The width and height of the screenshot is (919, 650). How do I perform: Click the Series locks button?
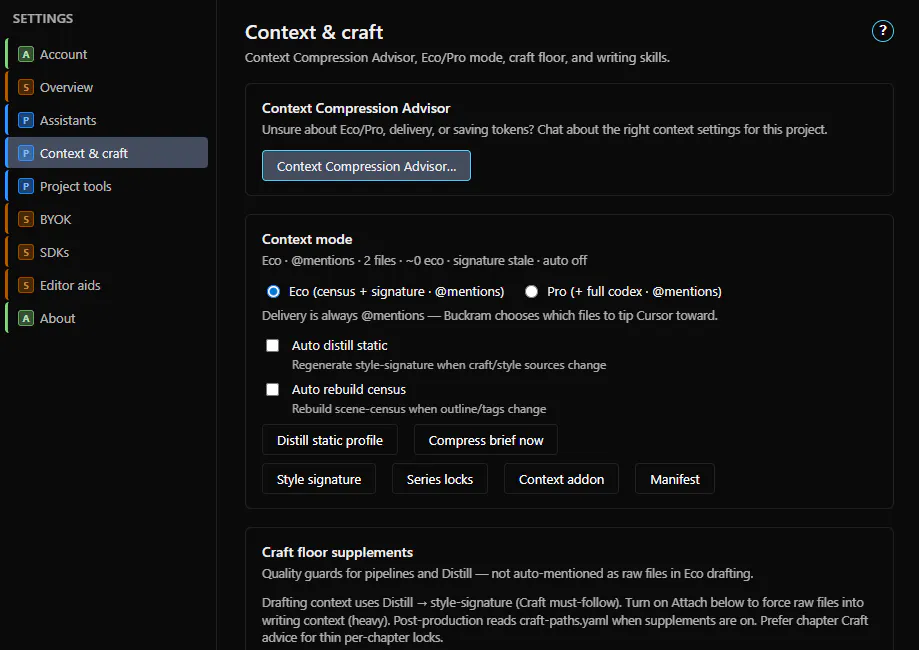point(440,479)
